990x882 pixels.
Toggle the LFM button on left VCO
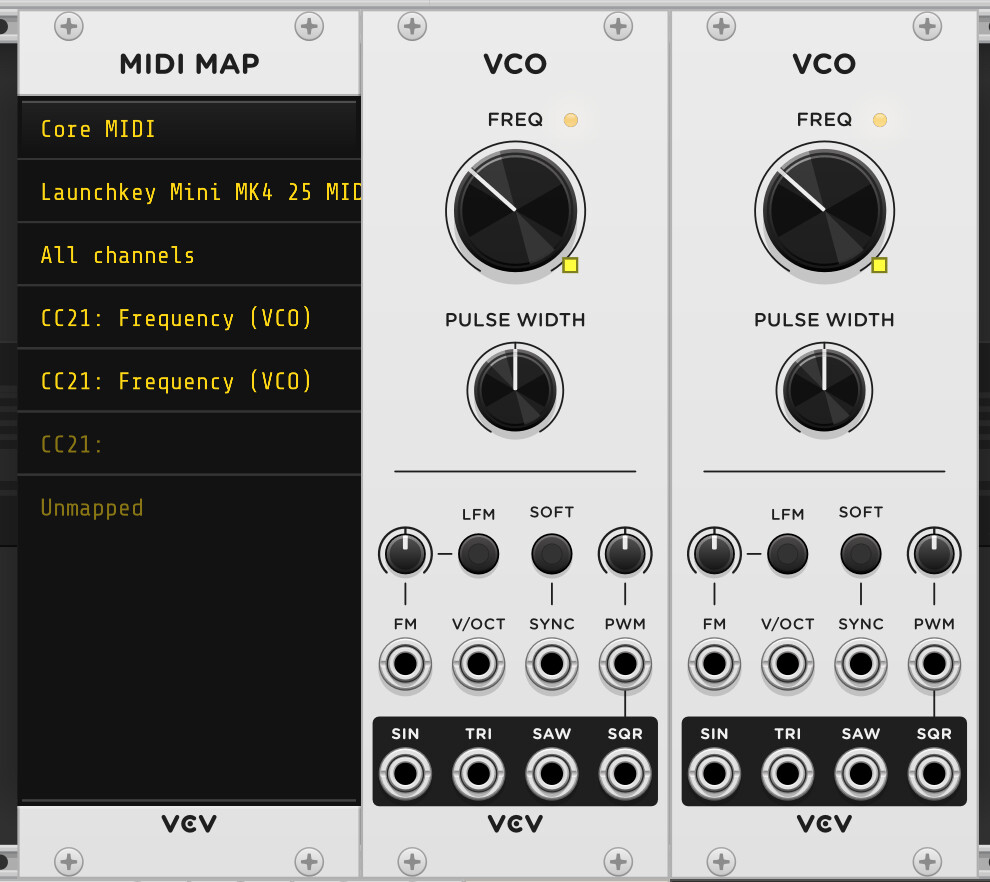point(479,553)
